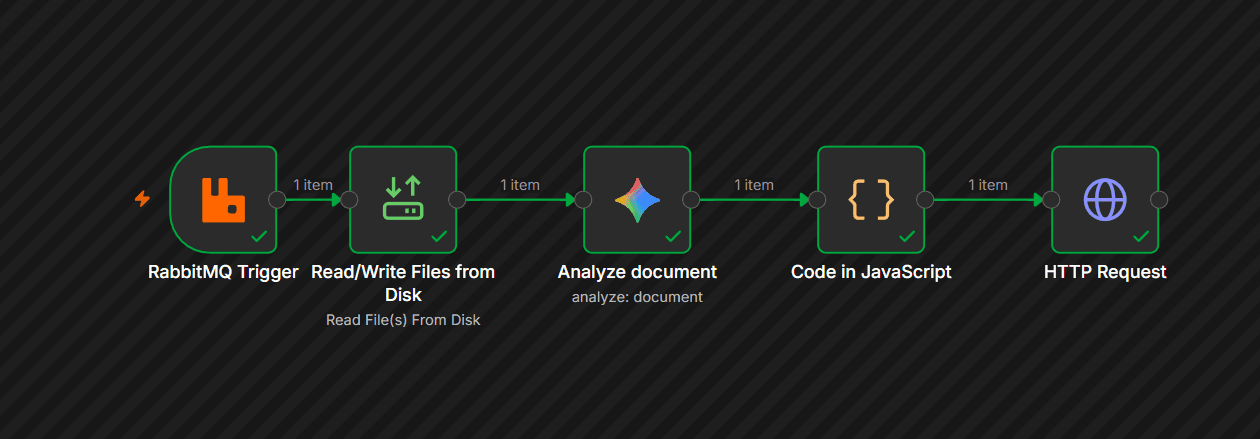Click '1 item' label before HTTP Request
Image resolution: width=1260 pixels, height=439 pixels.
tap(988, 185)
